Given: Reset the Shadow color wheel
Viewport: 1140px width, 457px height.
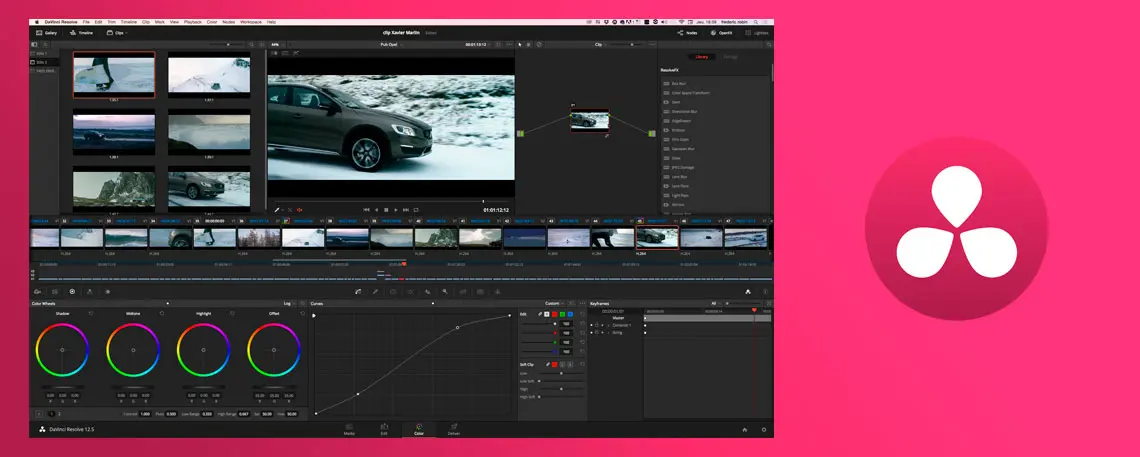Looking at the screenshot, I should click(x=91, y=313).
